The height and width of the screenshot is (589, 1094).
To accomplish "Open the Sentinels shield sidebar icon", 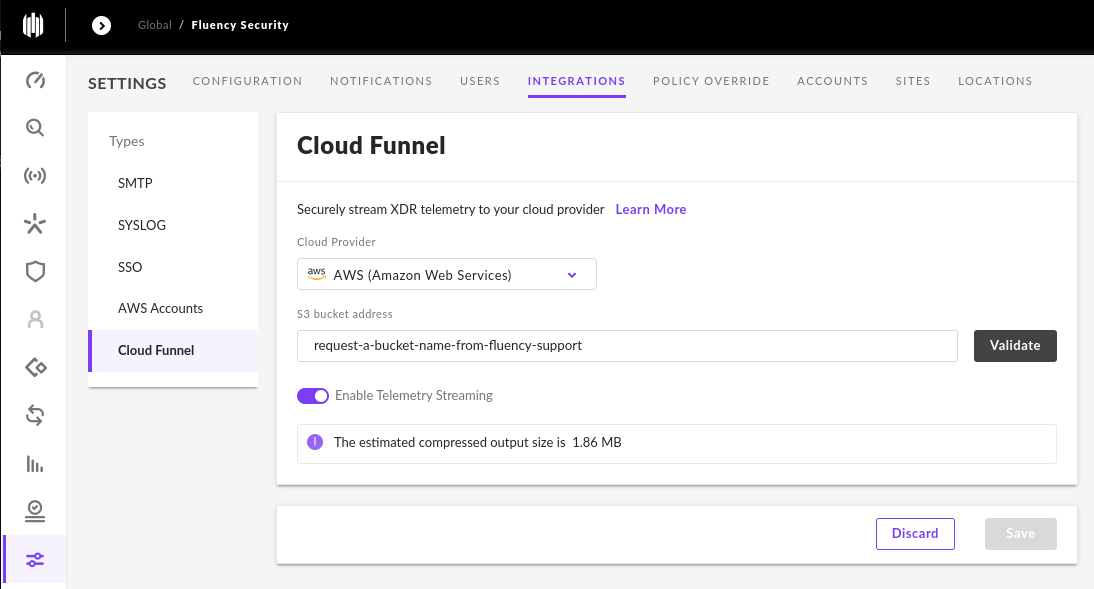I will (x=35, y=271).
